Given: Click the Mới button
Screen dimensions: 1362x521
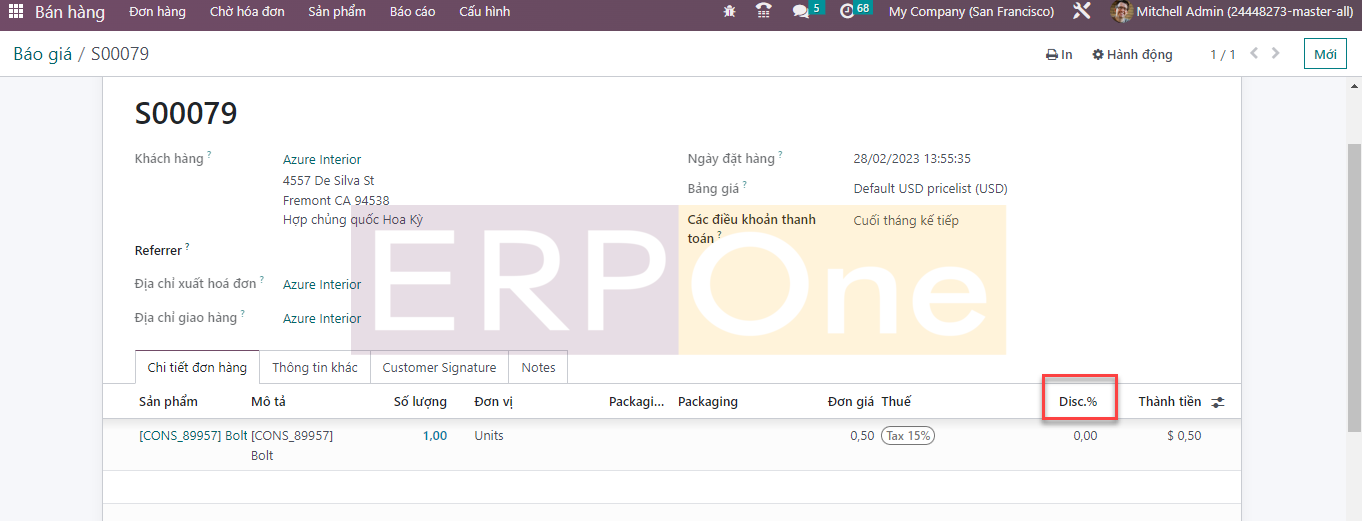Looking at the screenshot, I should 1325,54.
